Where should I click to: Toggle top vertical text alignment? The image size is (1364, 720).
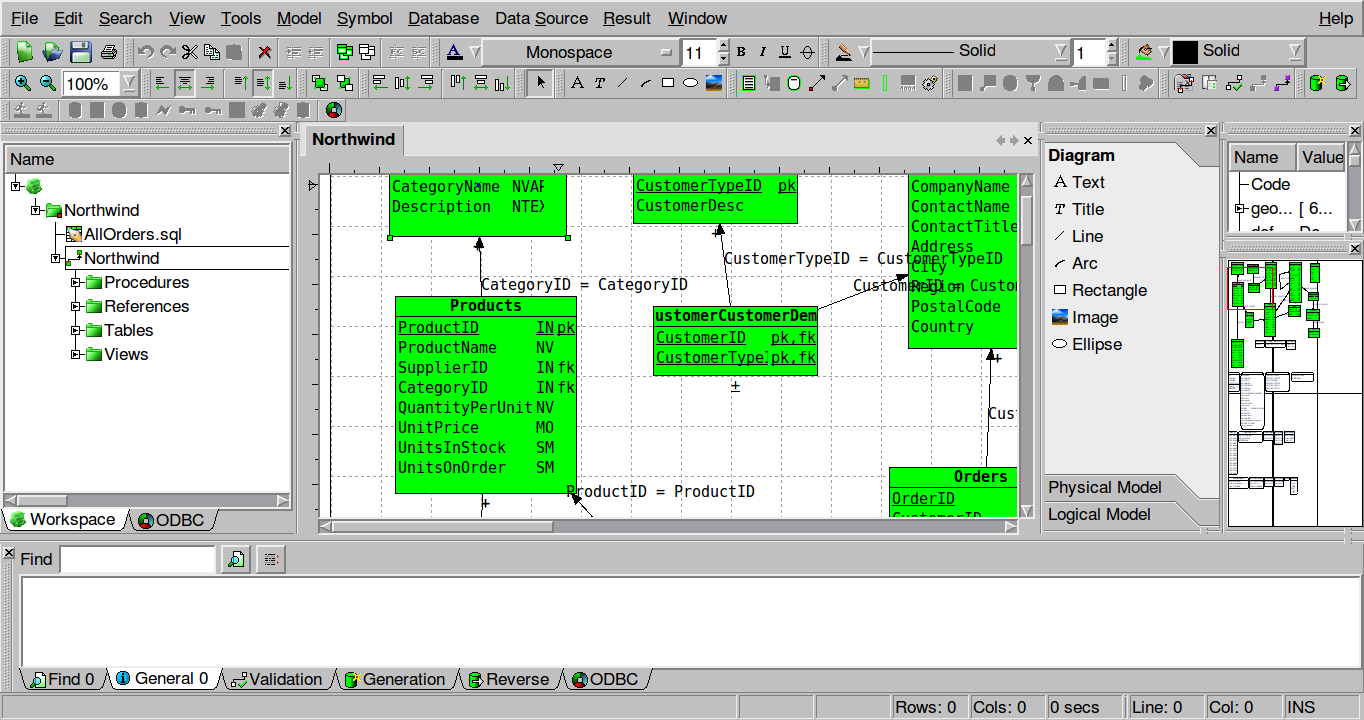pyautogui.click(x=241, y=83)
